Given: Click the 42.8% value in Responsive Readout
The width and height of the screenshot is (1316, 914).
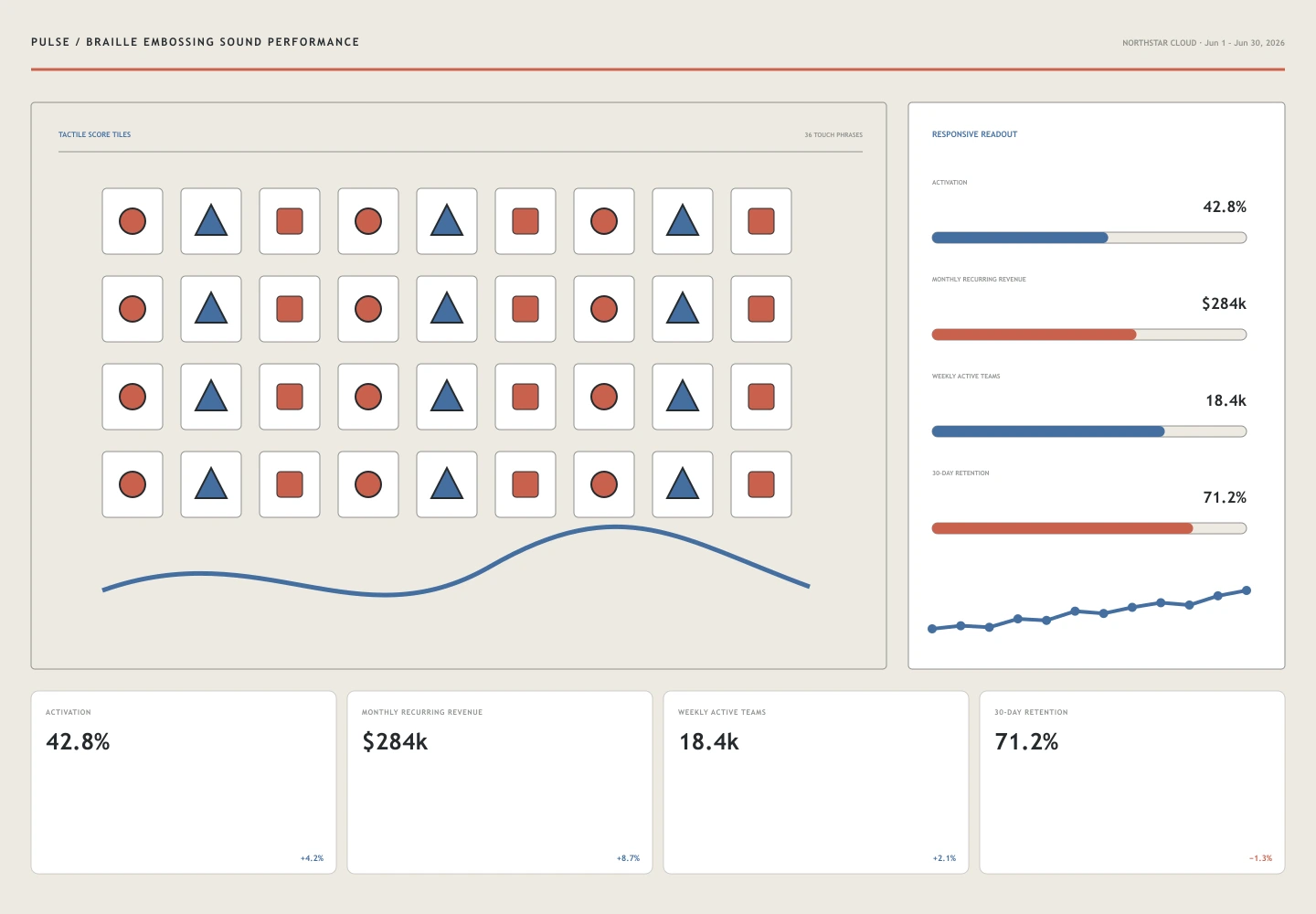Looking at the screenshot, I should (x=1225, y=207).
